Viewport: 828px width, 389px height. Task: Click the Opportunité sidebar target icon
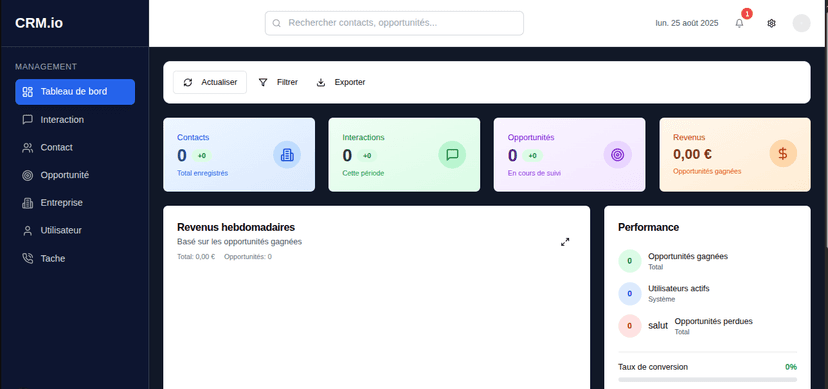[27, 175]
